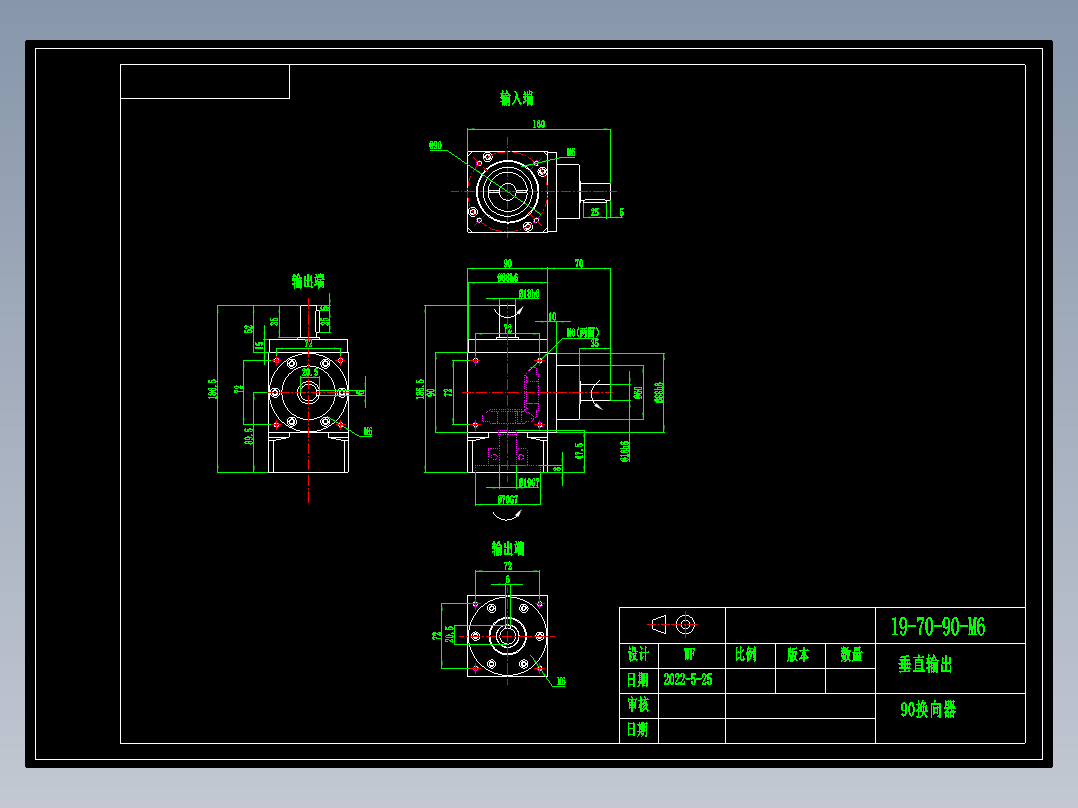Select the M6(两面) thread callout
Screen dimensions: 1078x808
[582, 333]
